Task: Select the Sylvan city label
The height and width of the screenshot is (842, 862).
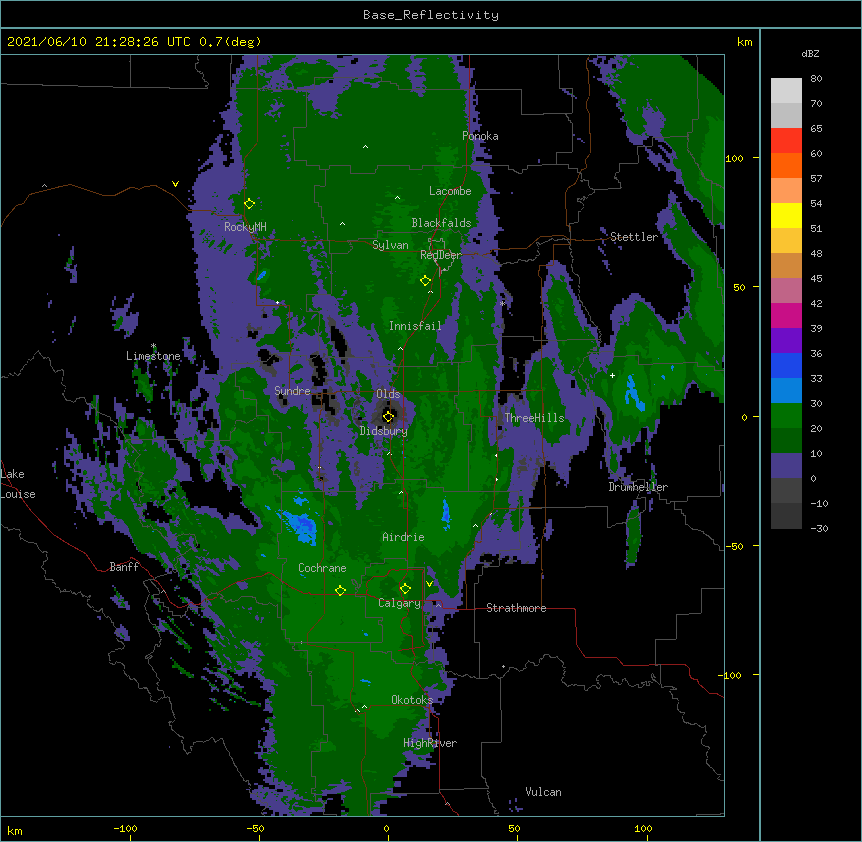Action: pos(390,245)
